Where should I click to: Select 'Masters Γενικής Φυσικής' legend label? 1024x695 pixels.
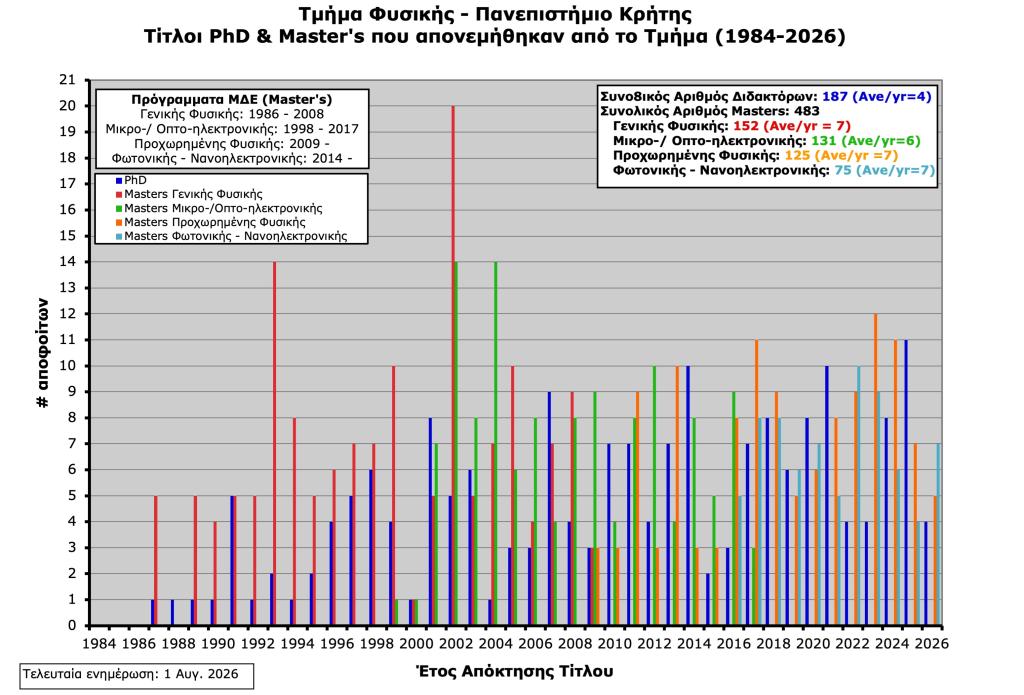pyautogui.click(x=193, y=194)
